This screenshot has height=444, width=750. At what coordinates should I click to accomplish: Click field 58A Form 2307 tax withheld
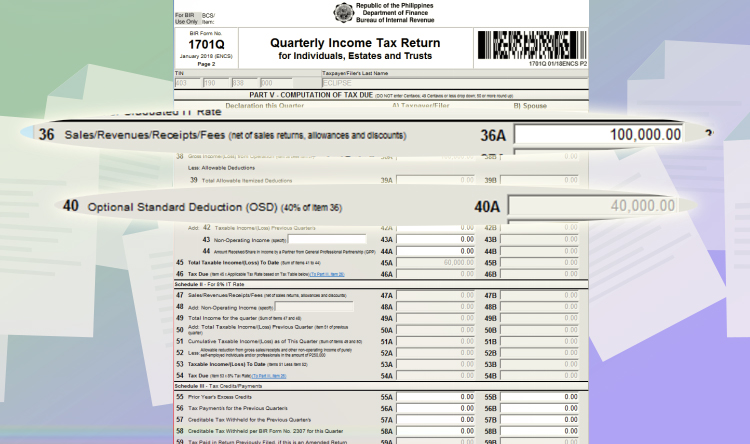pos(436,432)
